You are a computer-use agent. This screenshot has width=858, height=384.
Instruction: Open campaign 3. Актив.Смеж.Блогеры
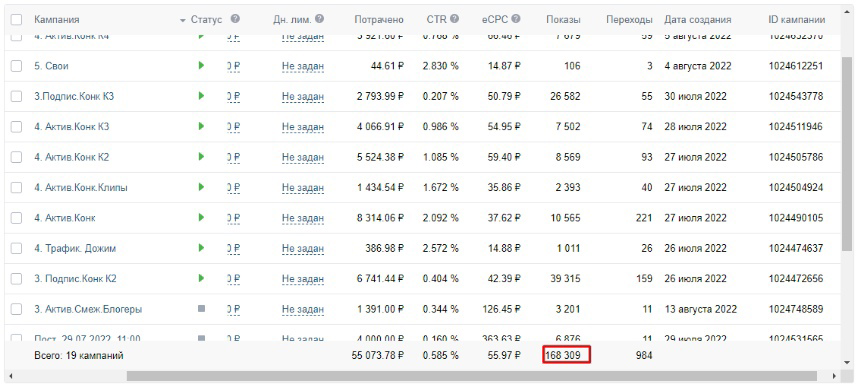point(88,309)
